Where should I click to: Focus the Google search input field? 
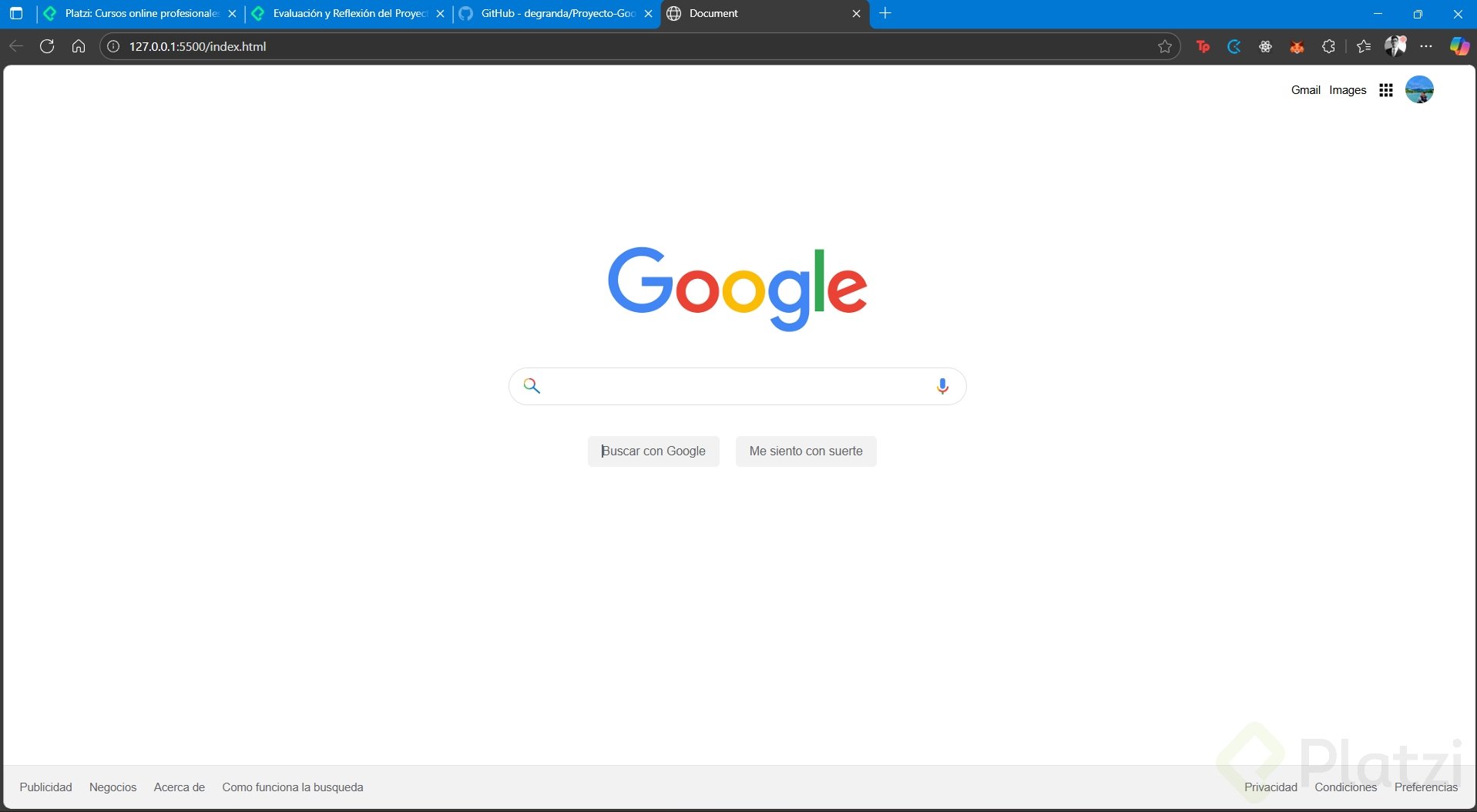pos(737,386)
